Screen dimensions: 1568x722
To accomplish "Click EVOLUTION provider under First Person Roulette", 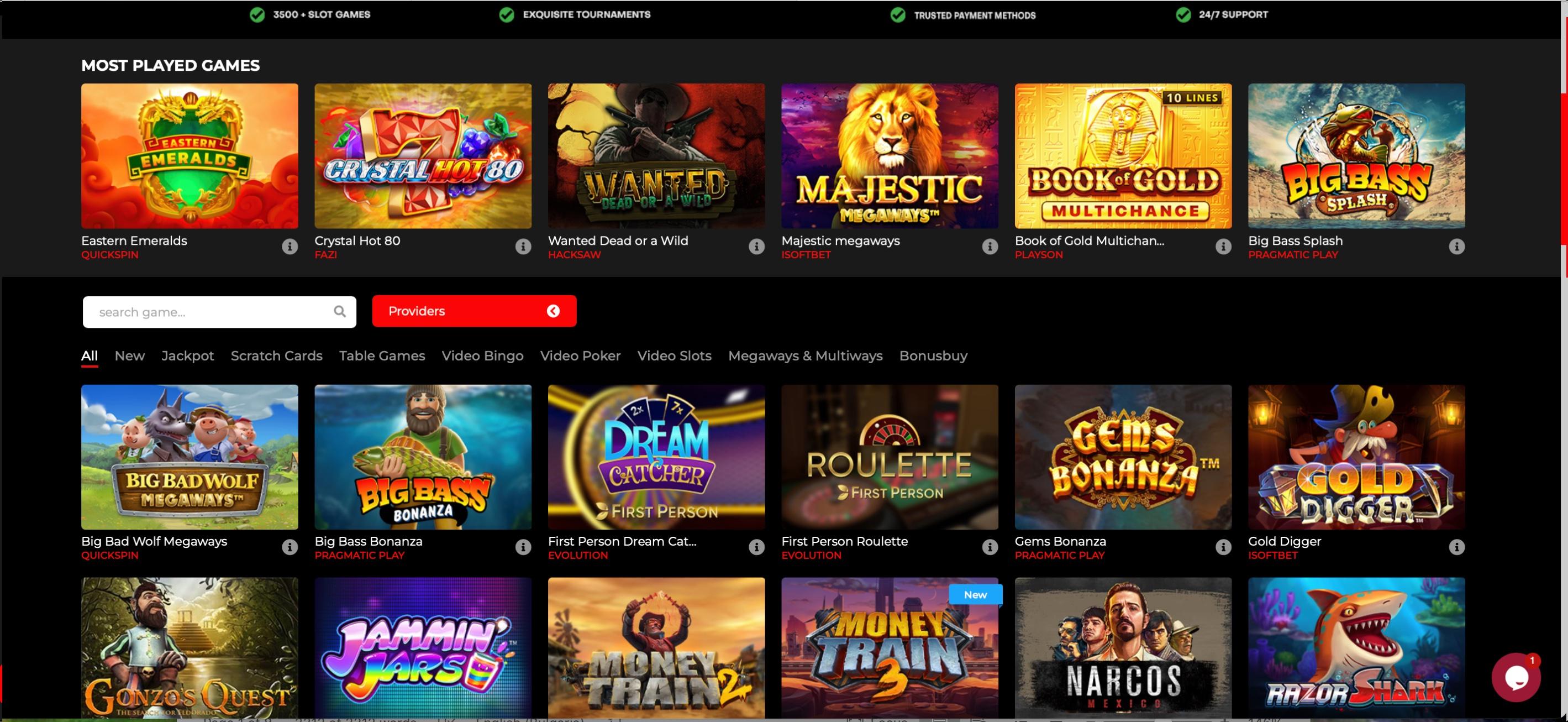I will 811,555.
